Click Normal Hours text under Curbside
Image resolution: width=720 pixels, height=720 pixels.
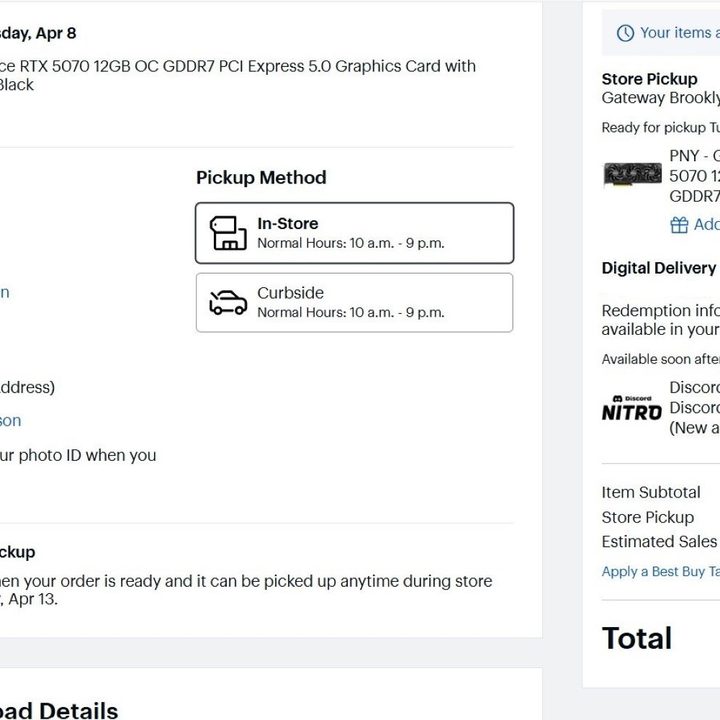[351, 313]
